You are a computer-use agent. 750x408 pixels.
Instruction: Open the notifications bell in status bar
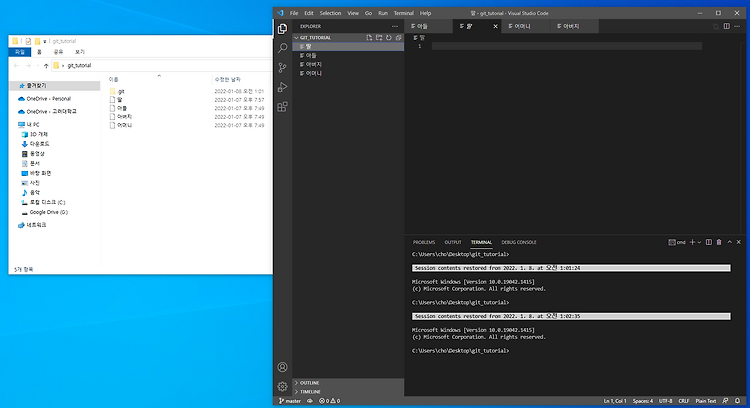[738, 401]
